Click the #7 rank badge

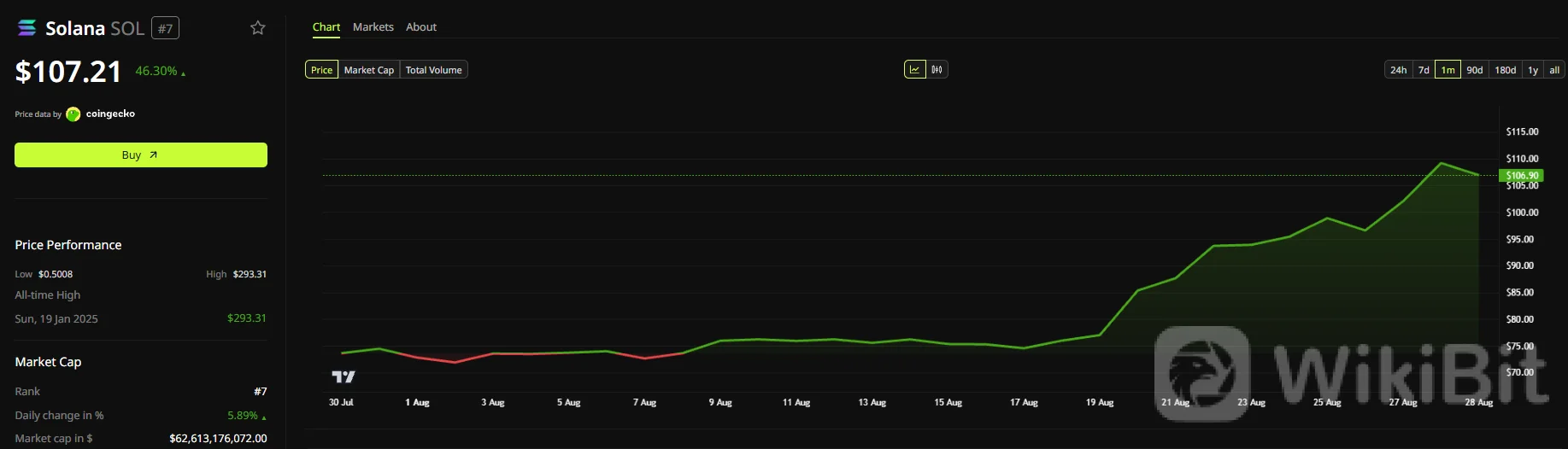(x=165, y=28)
